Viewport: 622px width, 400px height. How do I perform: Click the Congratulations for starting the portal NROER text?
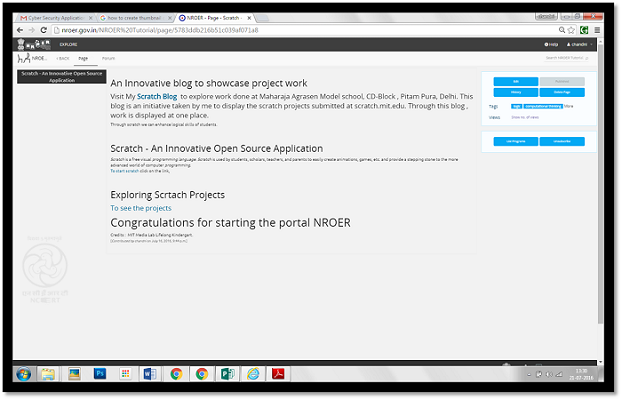[x=230, y=223]
